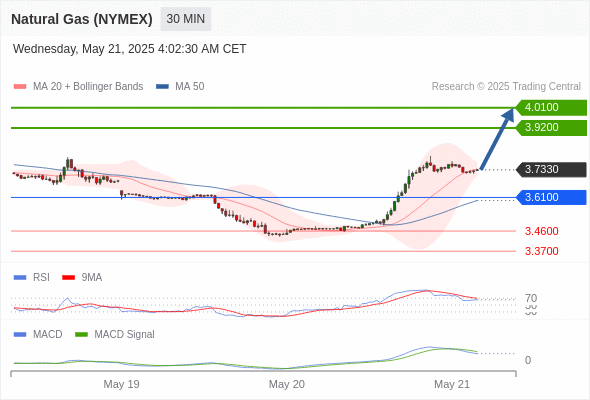Screen dimensions: 590x400
Task: Click the RSI legend swatch
Action: tap(20, 278)
